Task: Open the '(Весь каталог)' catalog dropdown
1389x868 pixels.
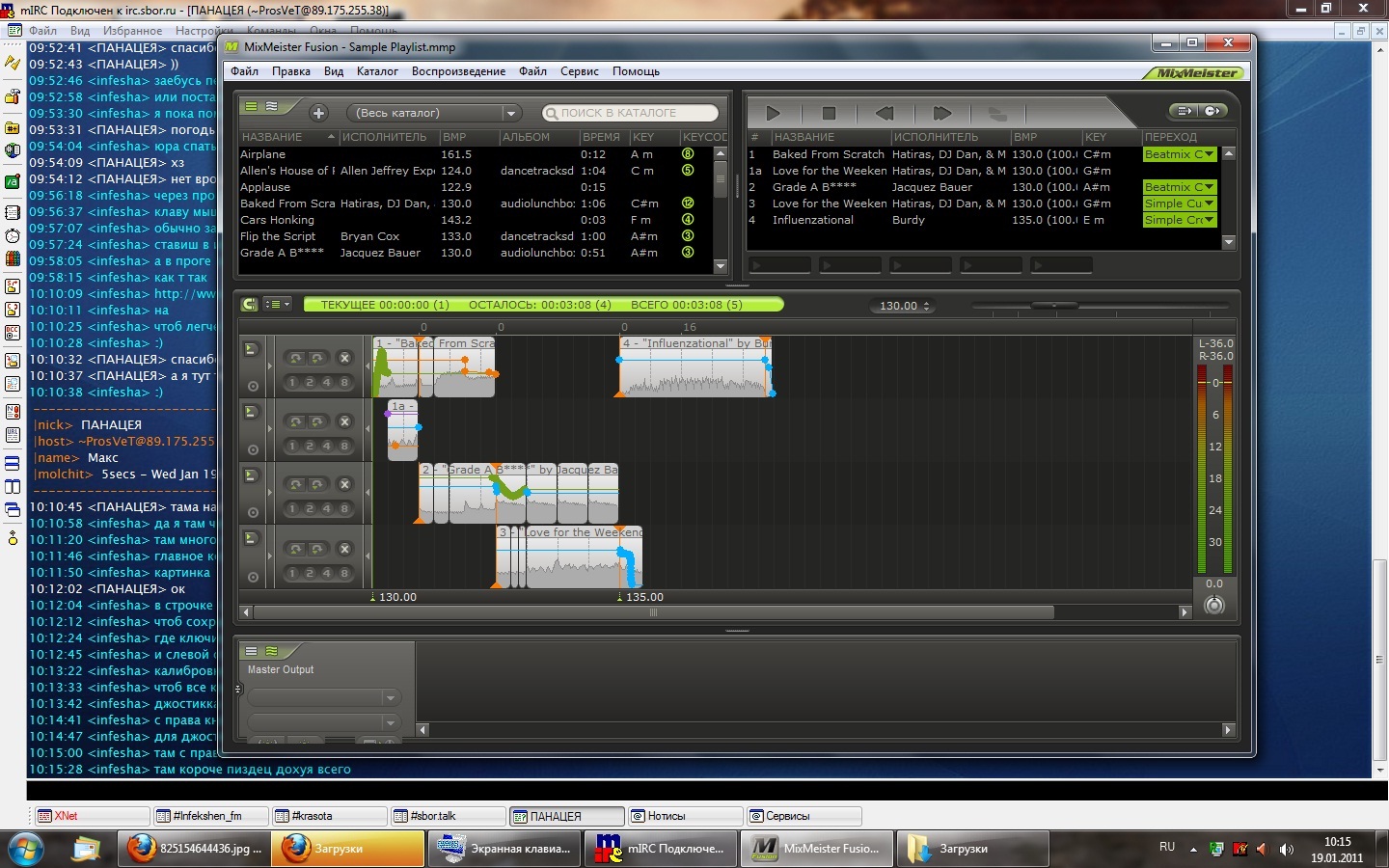Action: 433,113
